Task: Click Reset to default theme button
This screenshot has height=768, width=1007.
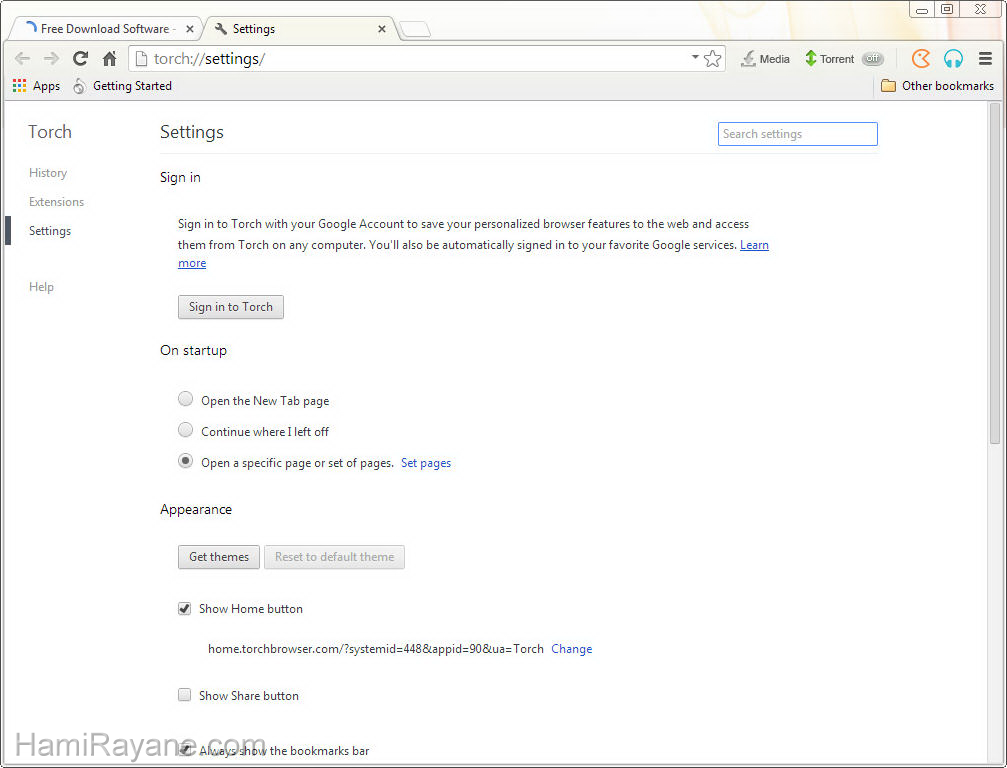Action: 335,557
